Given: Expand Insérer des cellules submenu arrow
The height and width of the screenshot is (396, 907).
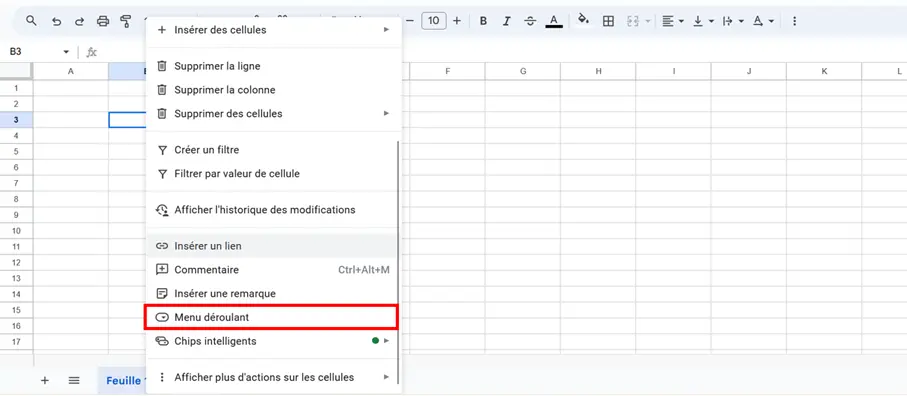Looking at the screenshot, I should (386, 29).
